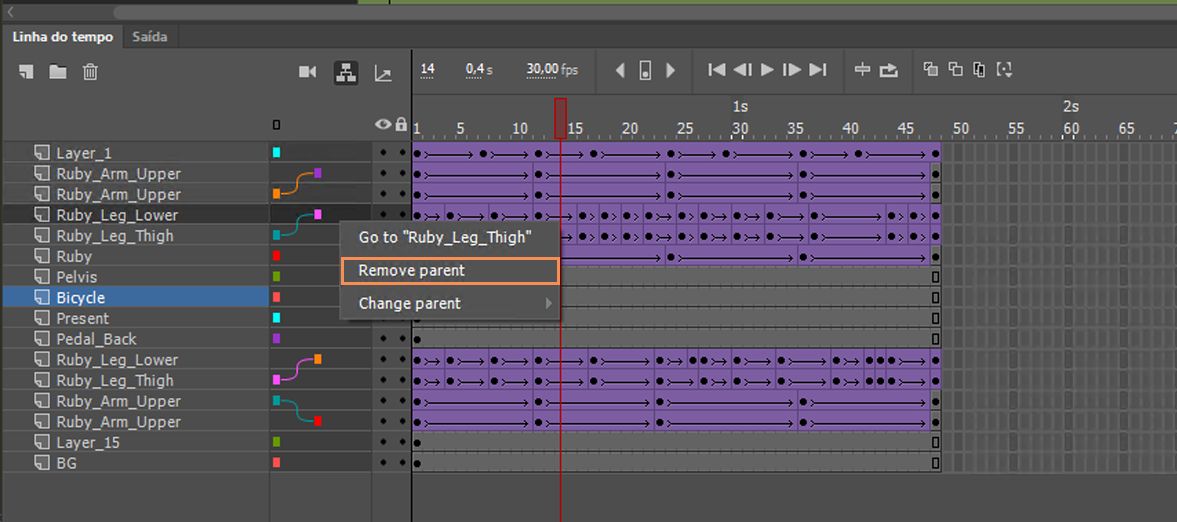Enable onion skin outlines icon
1177x522 pixels.
click(956, 70)
